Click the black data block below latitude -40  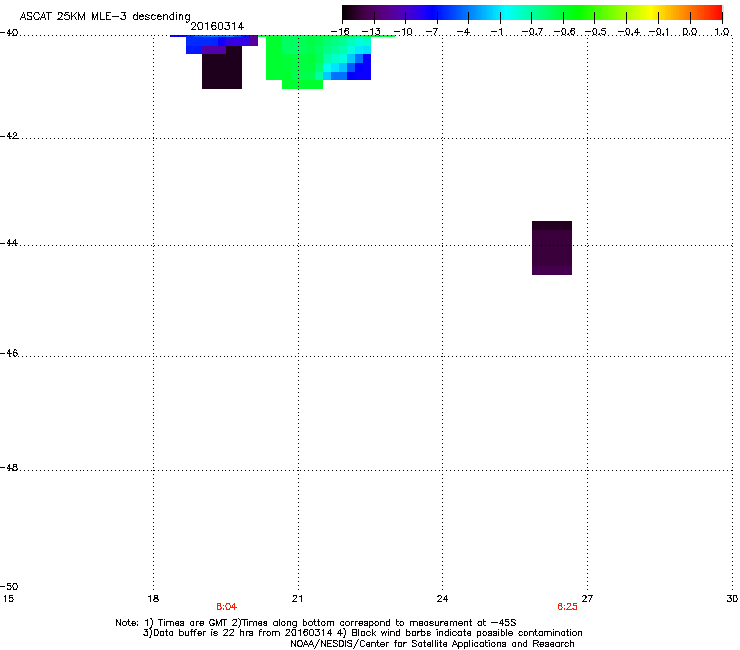coord(222,68)
